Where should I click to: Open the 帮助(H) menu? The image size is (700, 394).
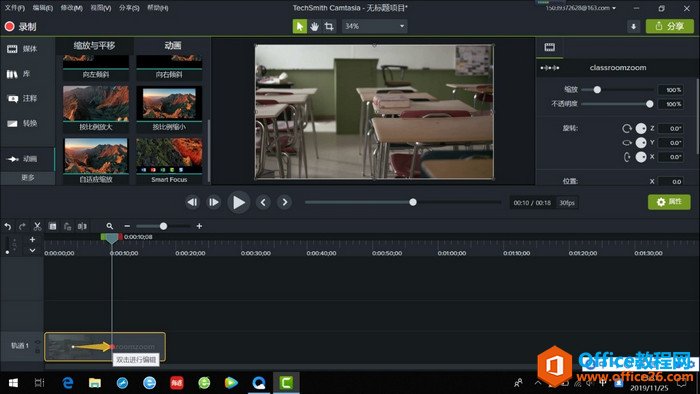tap(158, 8)
